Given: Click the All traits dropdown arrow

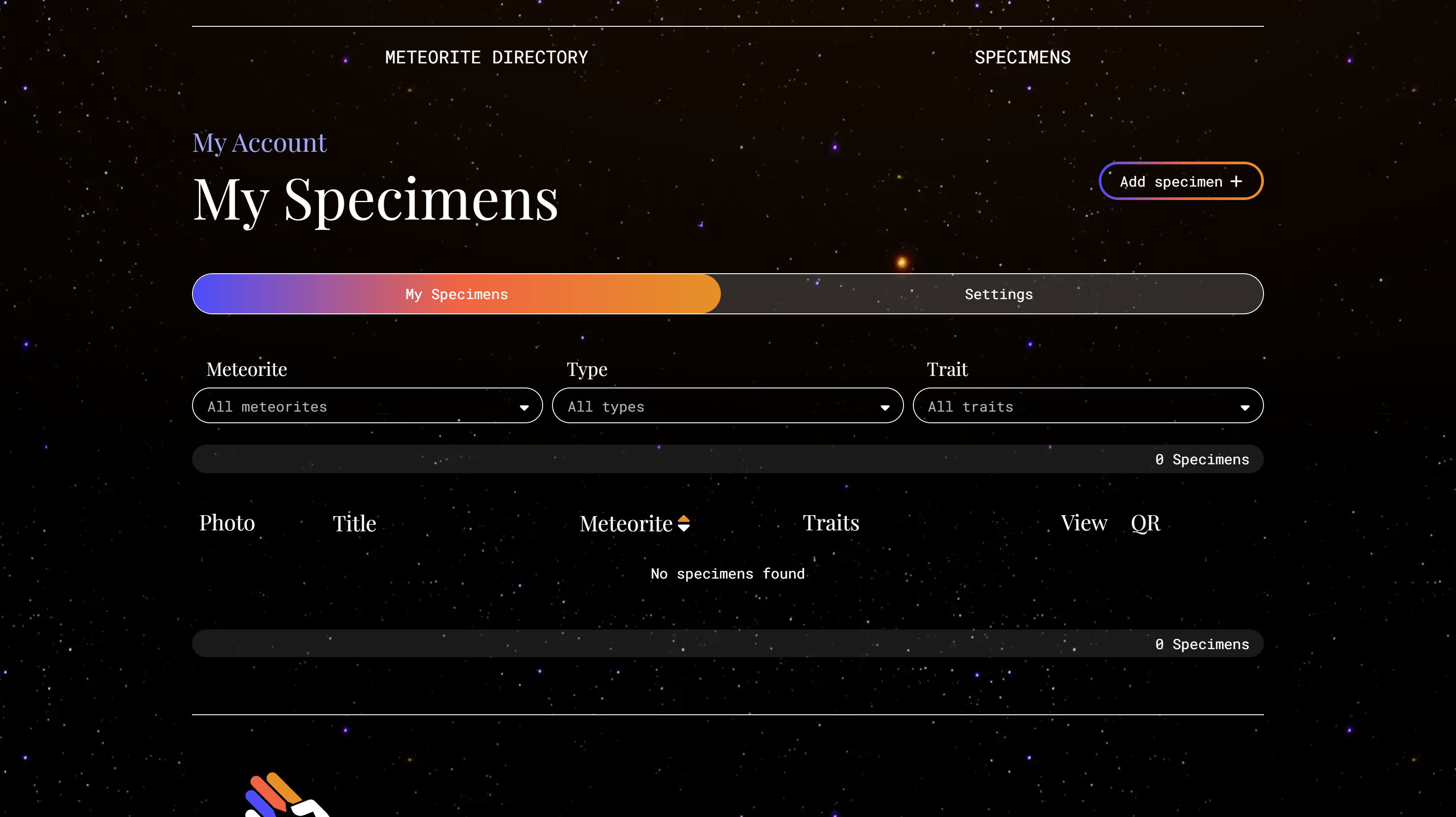Looking at the screenshot, I should pos(1245,407).
